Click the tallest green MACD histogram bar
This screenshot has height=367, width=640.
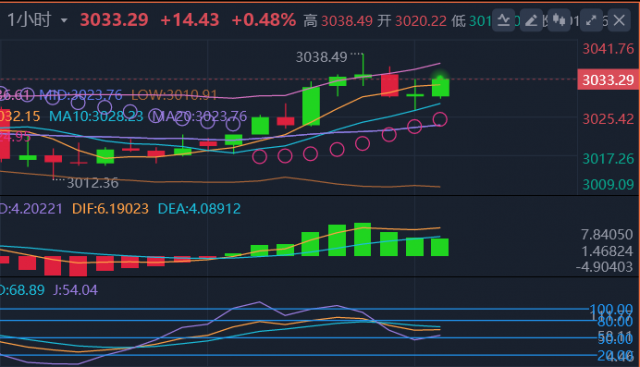(x=362, y=239)
